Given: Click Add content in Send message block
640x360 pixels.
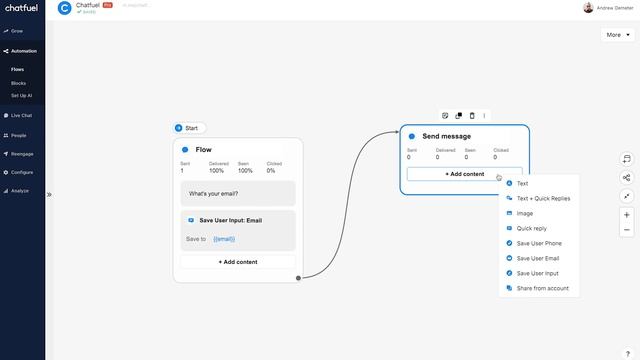Looking at the screenshot, I should [x=464, y=174].
